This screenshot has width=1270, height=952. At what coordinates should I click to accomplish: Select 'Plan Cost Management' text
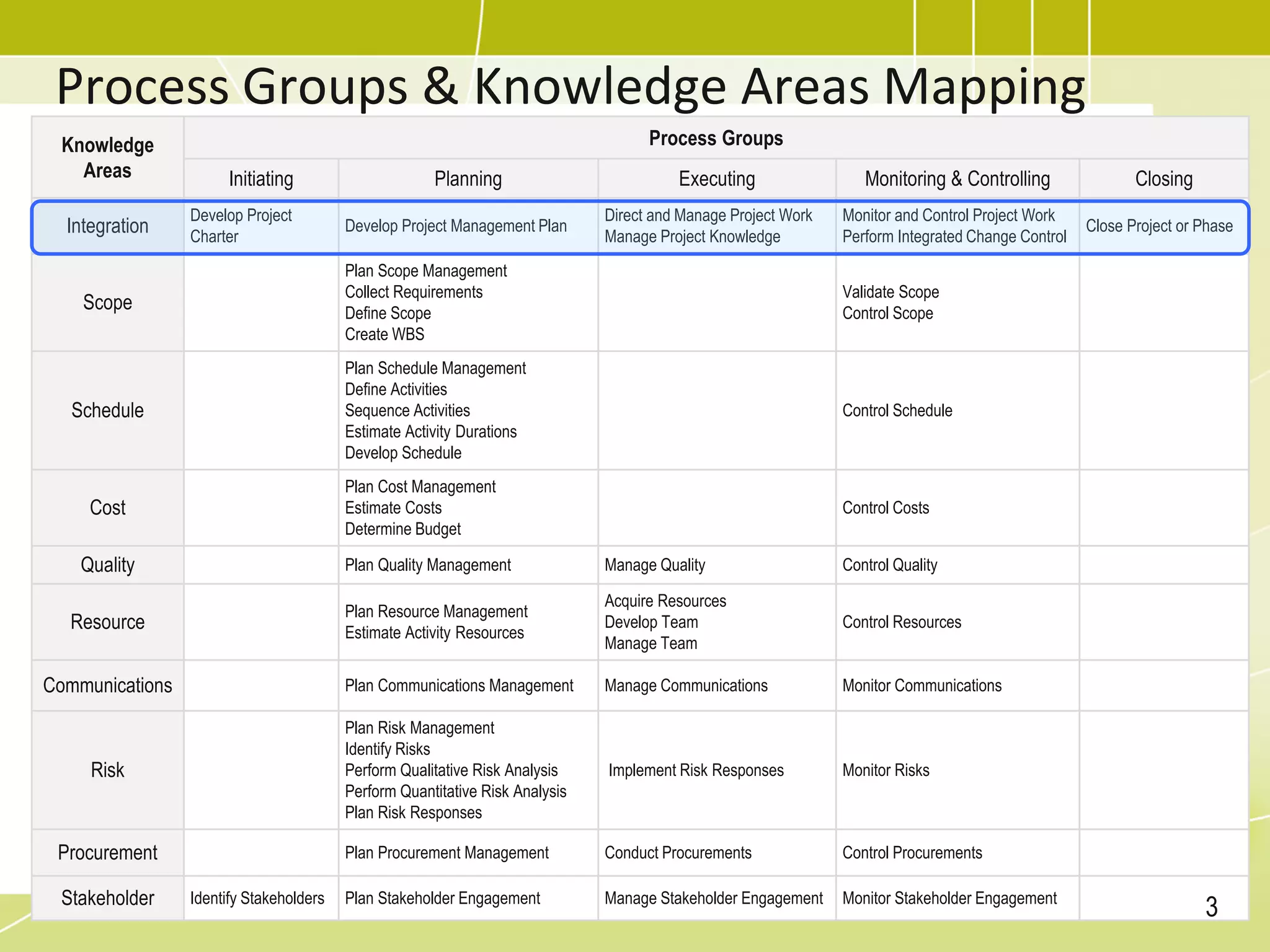[x=420, y=487]
